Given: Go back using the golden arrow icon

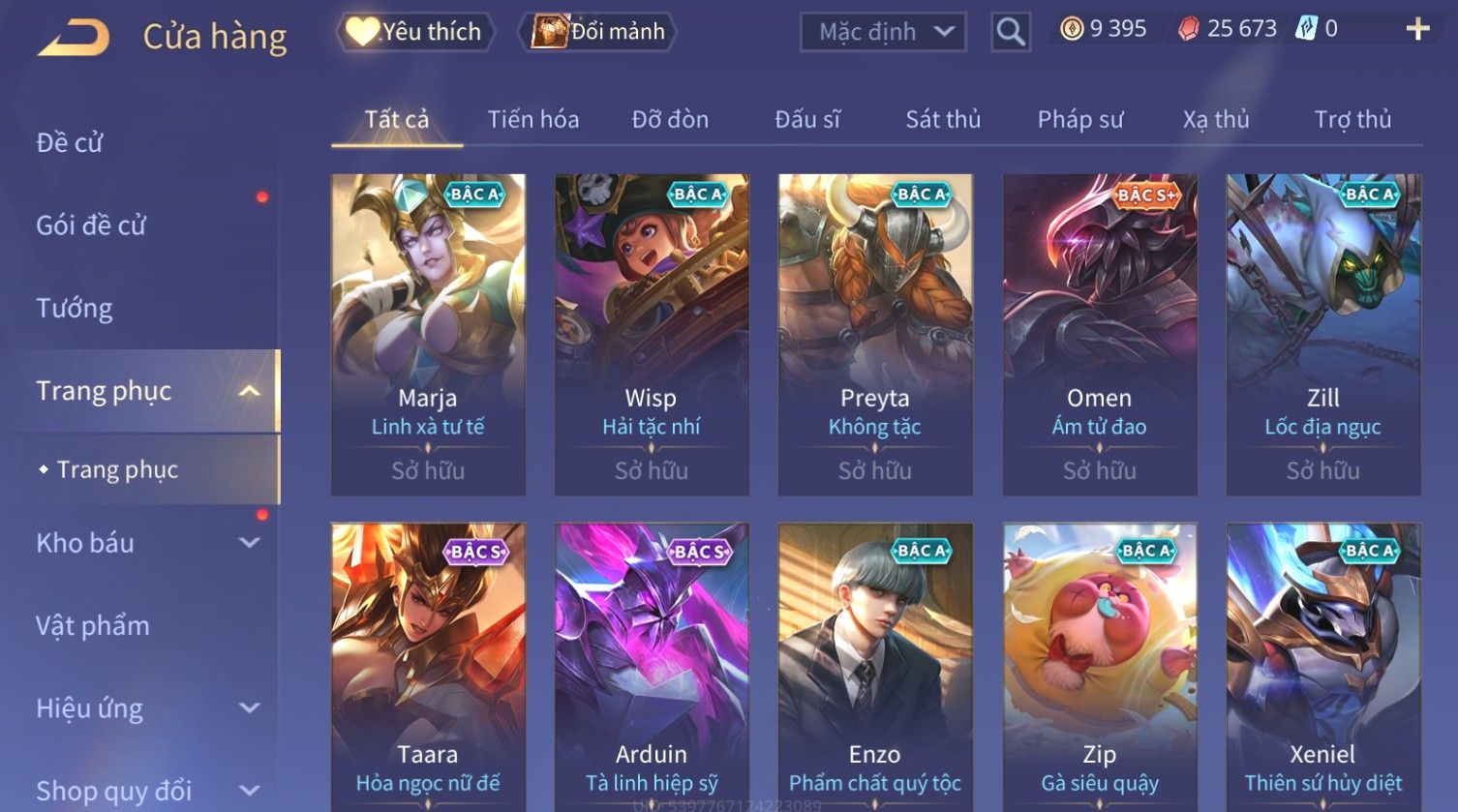Looking at the screenshot, I should point(74,38).
